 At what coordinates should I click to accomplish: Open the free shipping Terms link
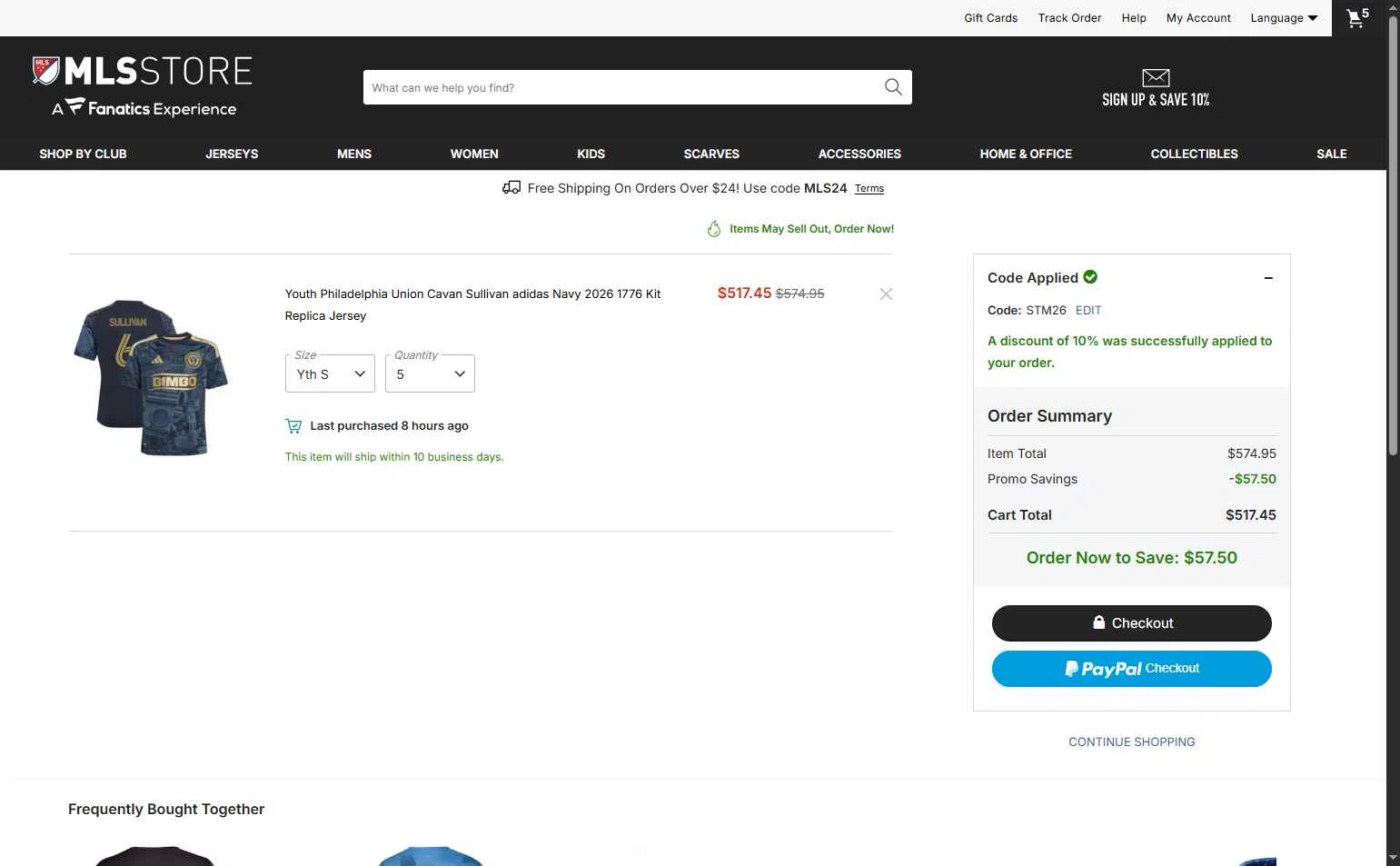(869, 189)
